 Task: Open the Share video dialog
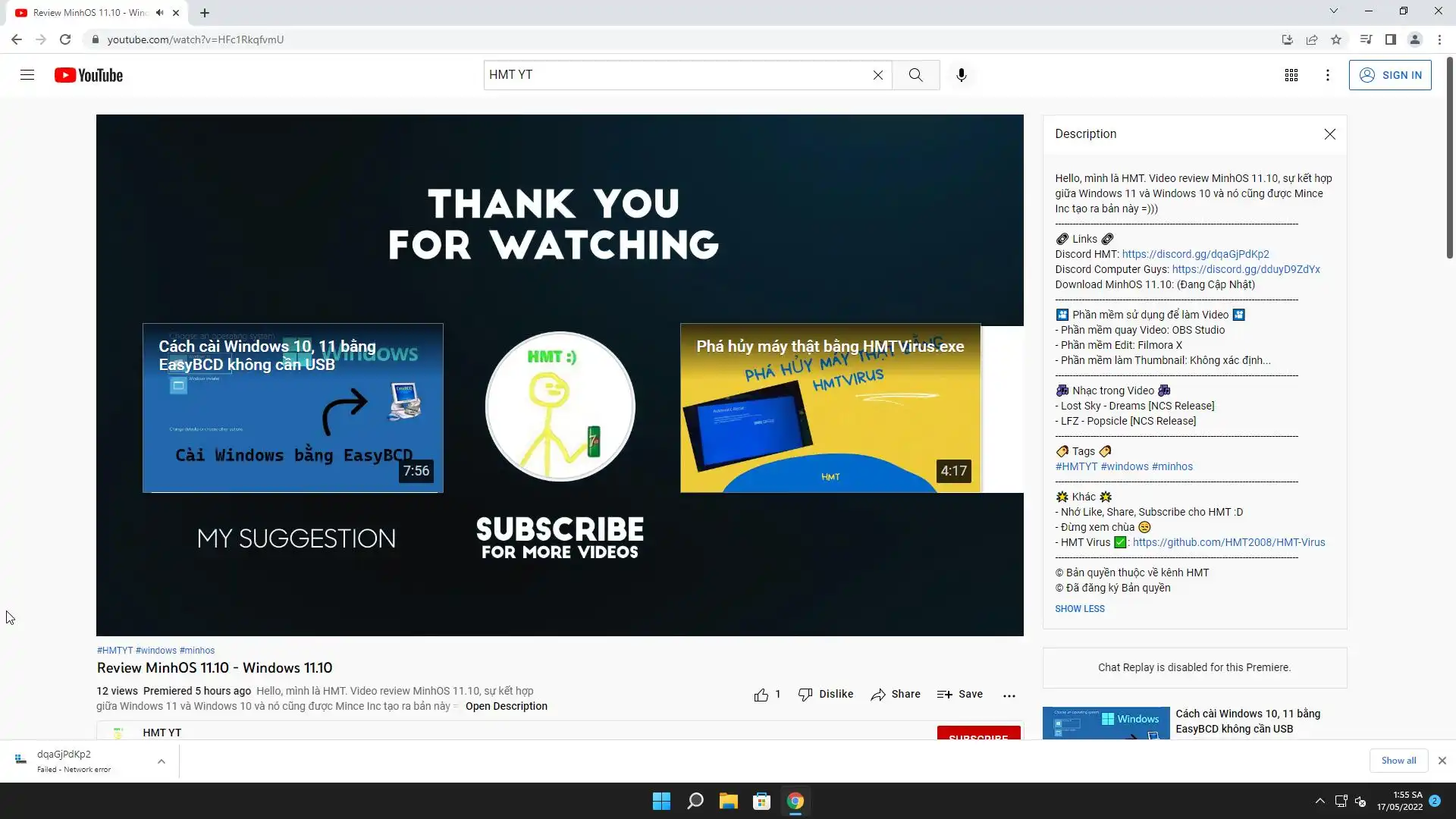(895, 695)
